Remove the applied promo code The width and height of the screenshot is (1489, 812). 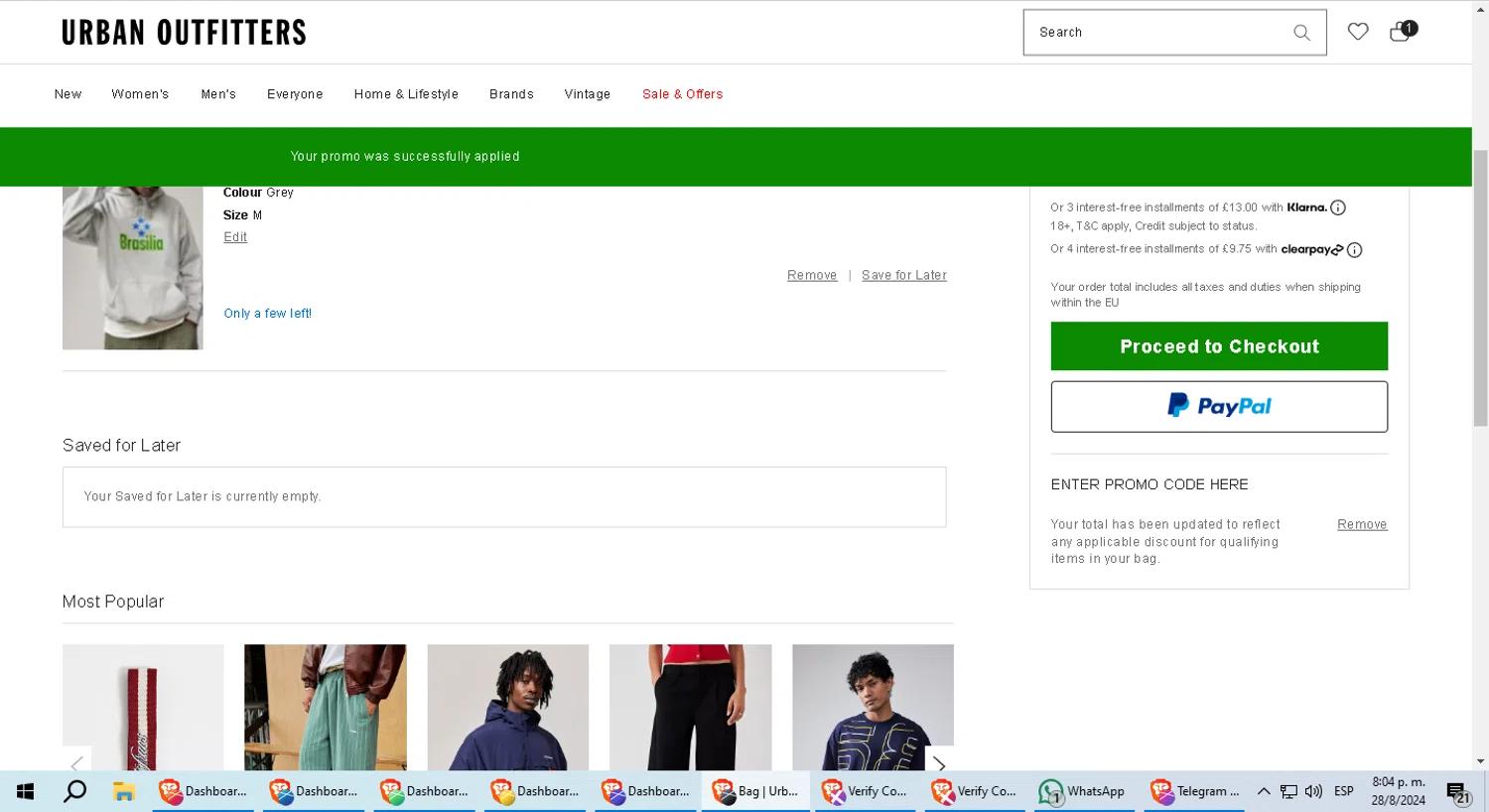(x=1361, y=524)
